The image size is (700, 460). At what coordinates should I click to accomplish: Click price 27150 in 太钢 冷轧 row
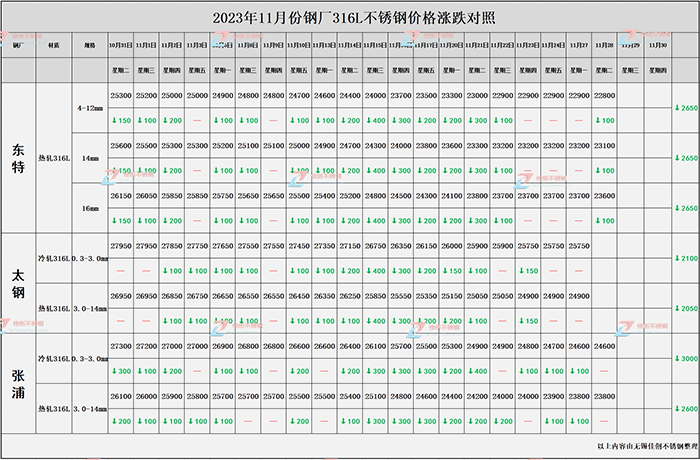coord(350,246)
